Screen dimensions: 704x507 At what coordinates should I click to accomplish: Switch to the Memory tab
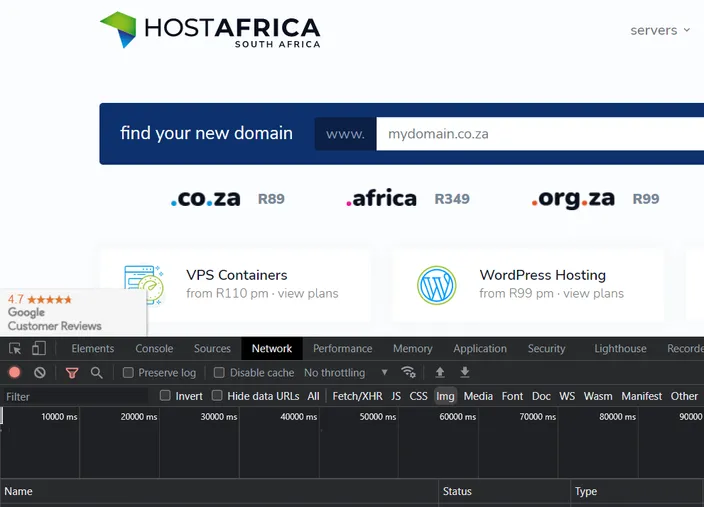[x=413, y=348]
